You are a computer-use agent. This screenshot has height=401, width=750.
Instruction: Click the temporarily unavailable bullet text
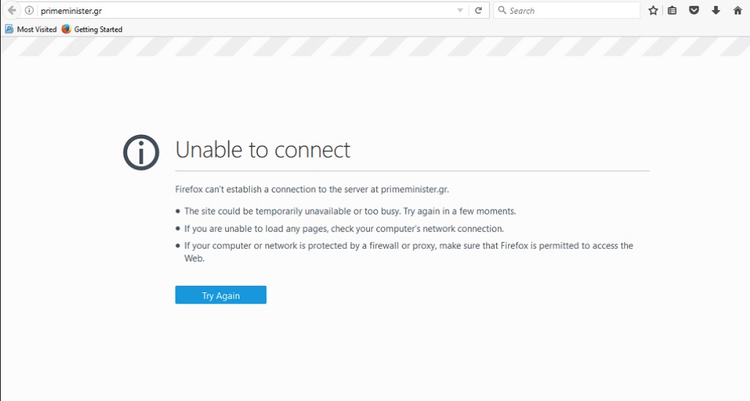(x=350, y=211)
